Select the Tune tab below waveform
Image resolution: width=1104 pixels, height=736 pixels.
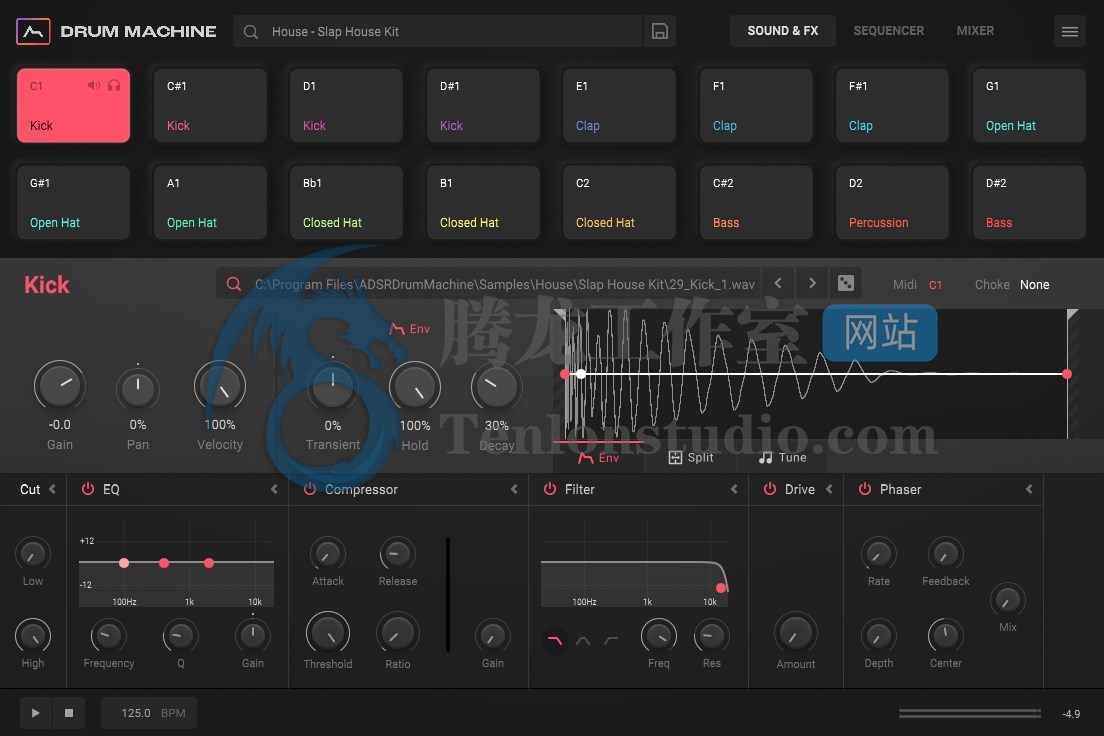tap(782, 458)
